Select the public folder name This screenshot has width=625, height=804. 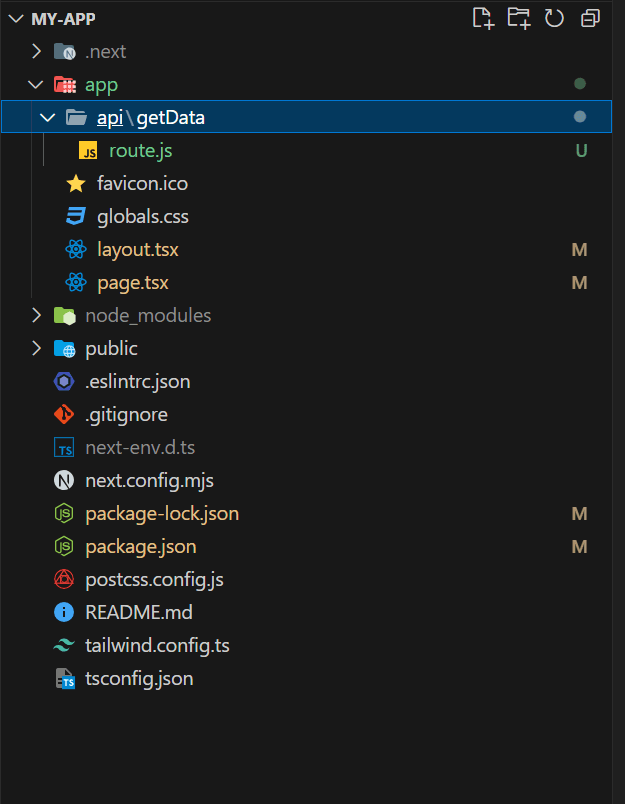pyautogui.click(x=111, y=349)
